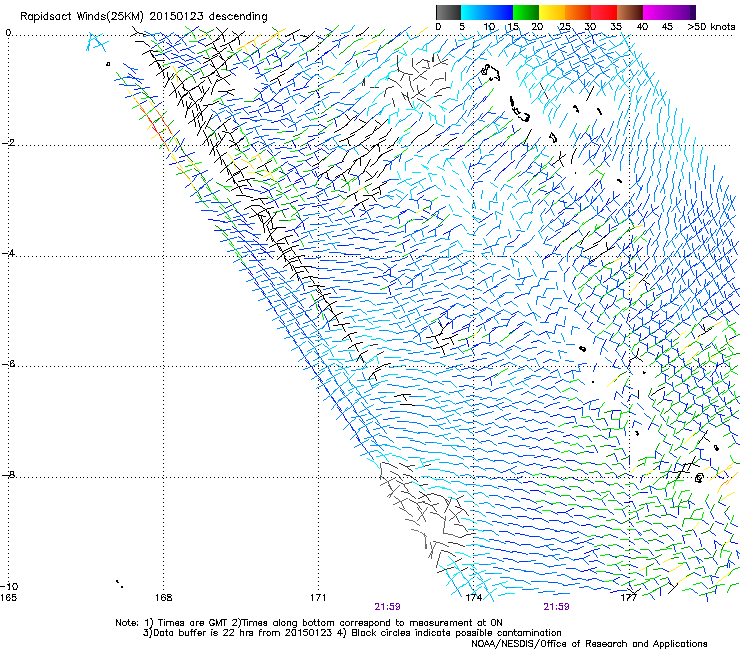Click the green 15-20 knots segment of the color scale
This screenshot has width=740, height=650.
click(526, 12)
